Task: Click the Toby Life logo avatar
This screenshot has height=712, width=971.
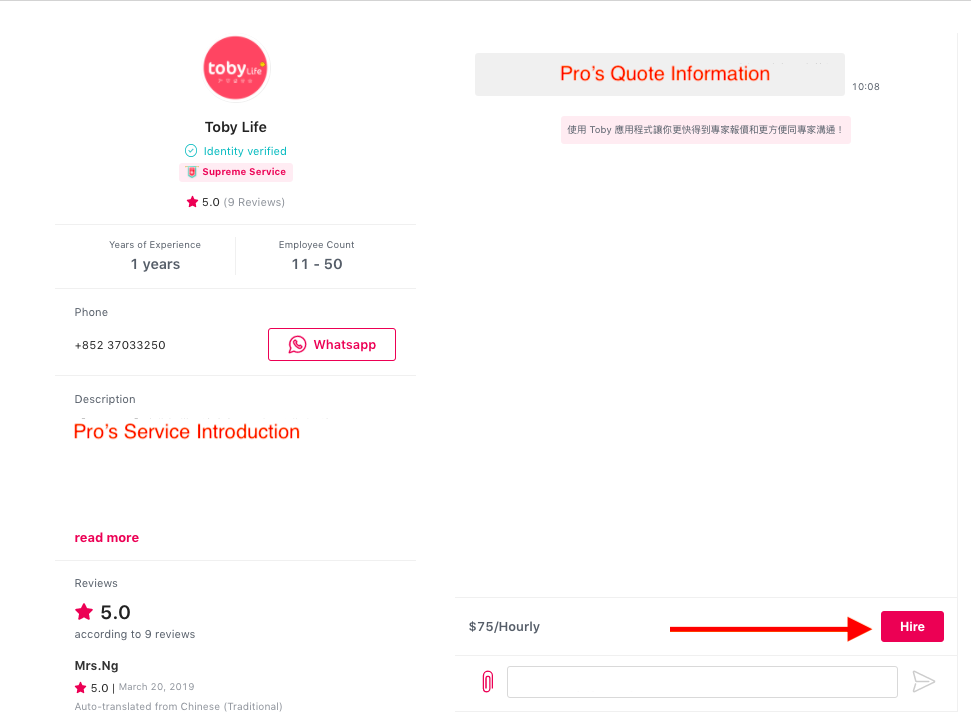Action: (x=235, y=68)
